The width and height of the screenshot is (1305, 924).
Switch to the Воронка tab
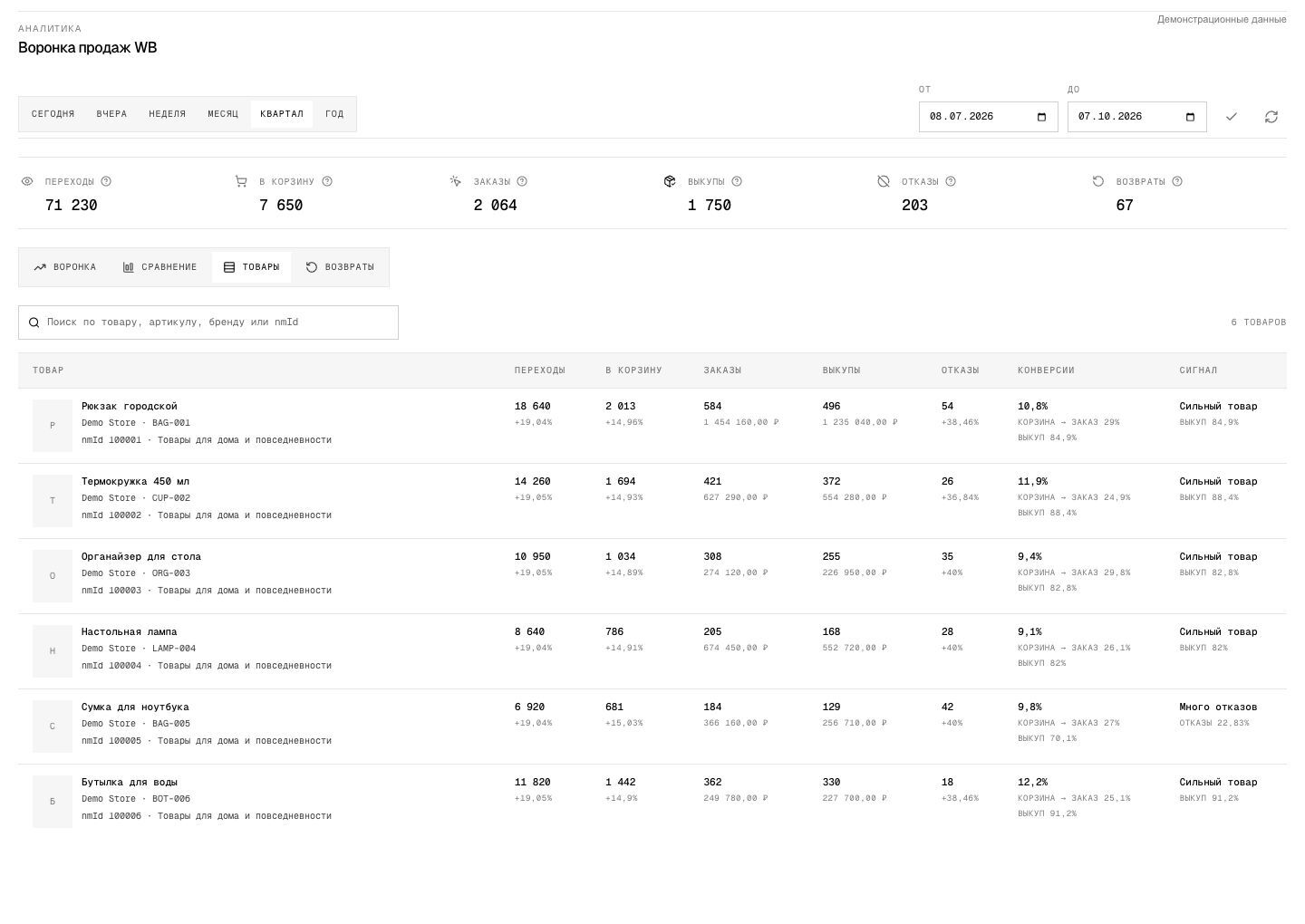(x=65, y=267)
